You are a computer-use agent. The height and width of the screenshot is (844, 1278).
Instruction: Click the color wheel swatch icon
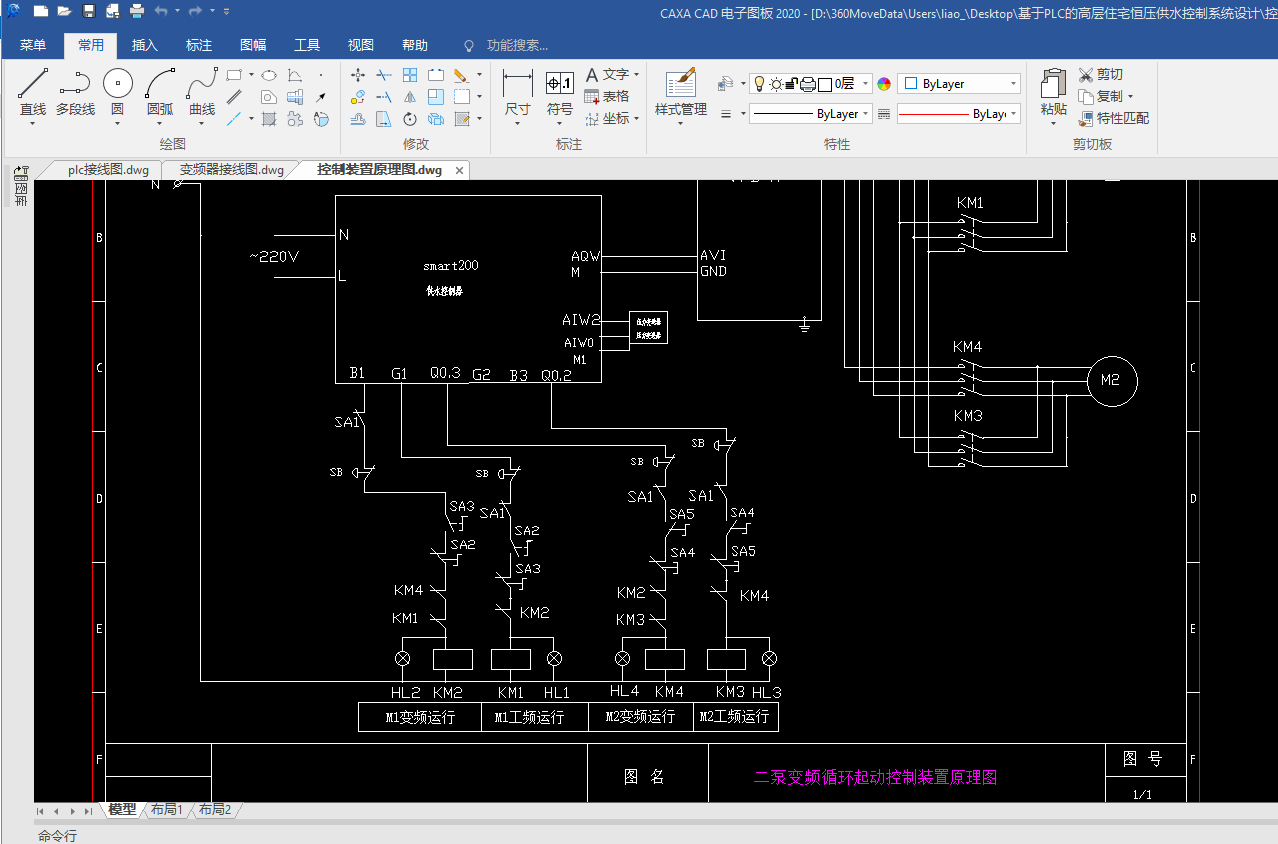point(884,84)
